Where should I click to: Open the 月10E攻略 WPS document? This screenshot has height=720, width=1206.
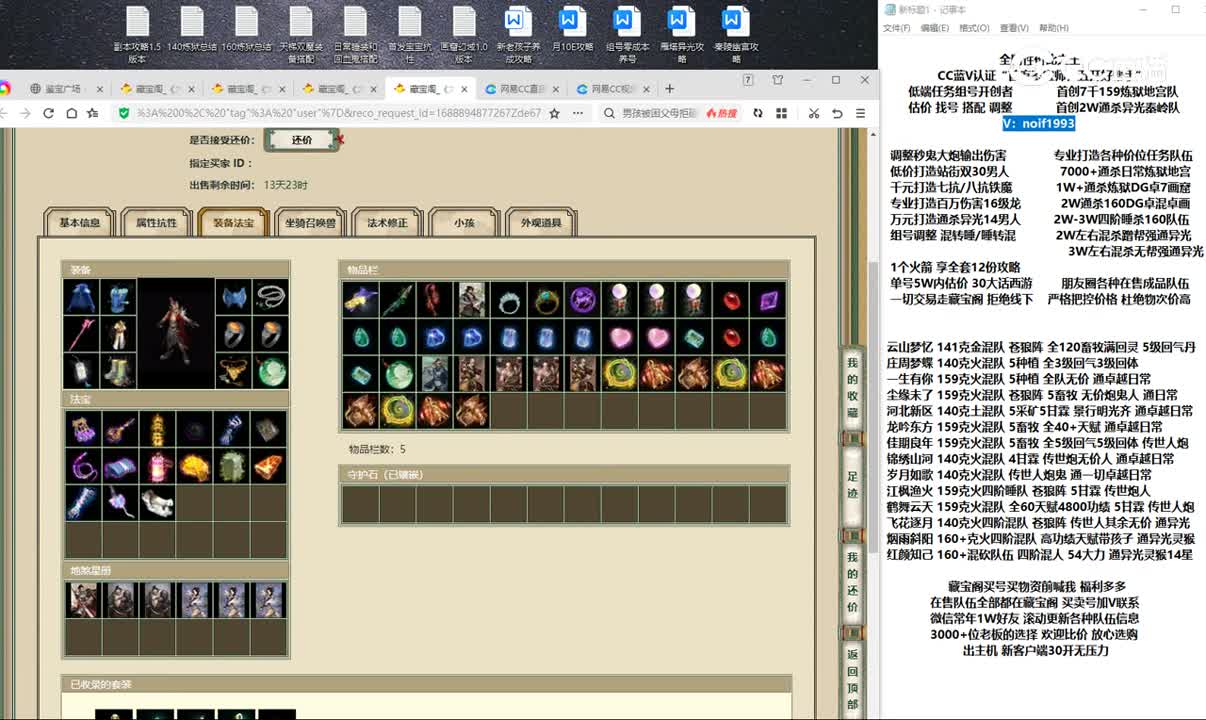572,29
